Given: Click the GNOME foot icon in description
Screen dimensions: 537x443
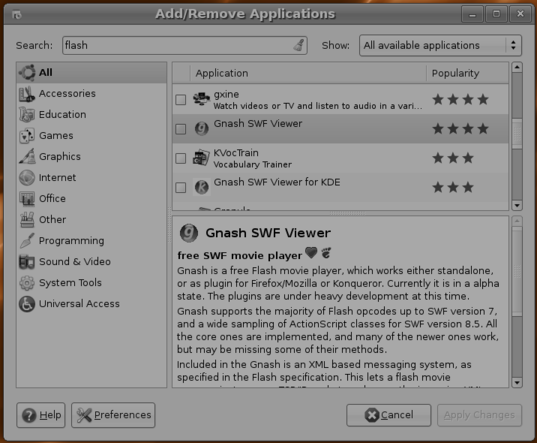Looking at the screenshot, I should click(326, 253).
